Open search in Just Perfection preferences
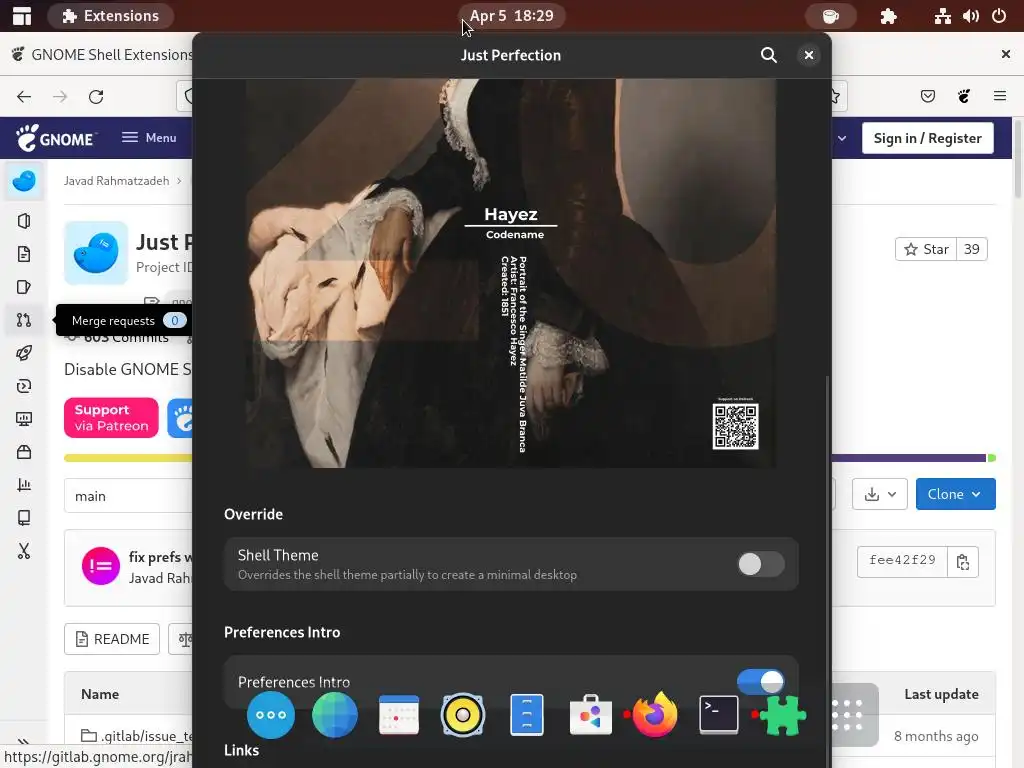Viewport: 1024px width, 768px height. click(769, 56)
